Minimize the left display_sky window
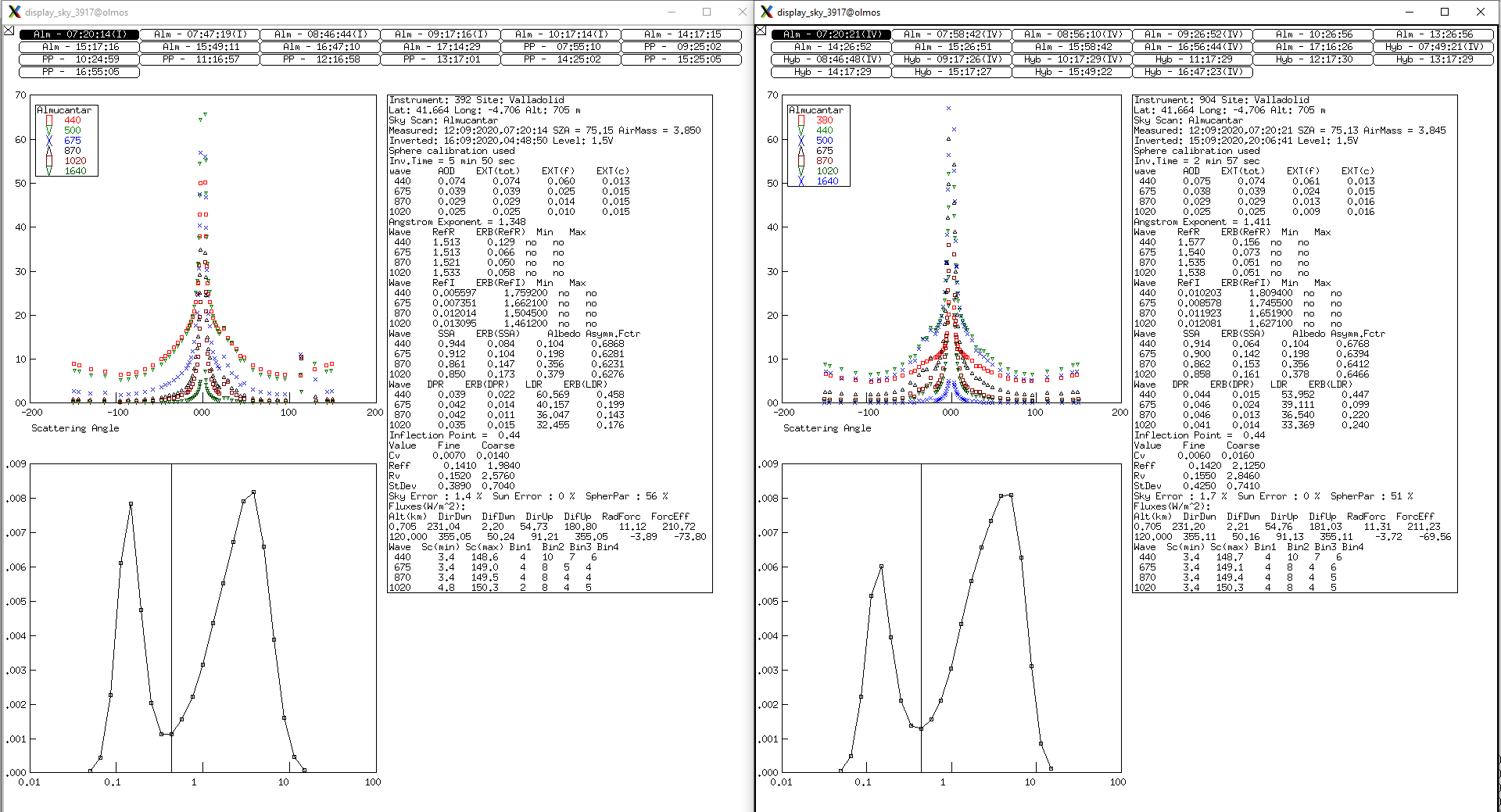 tap(671, 12)
